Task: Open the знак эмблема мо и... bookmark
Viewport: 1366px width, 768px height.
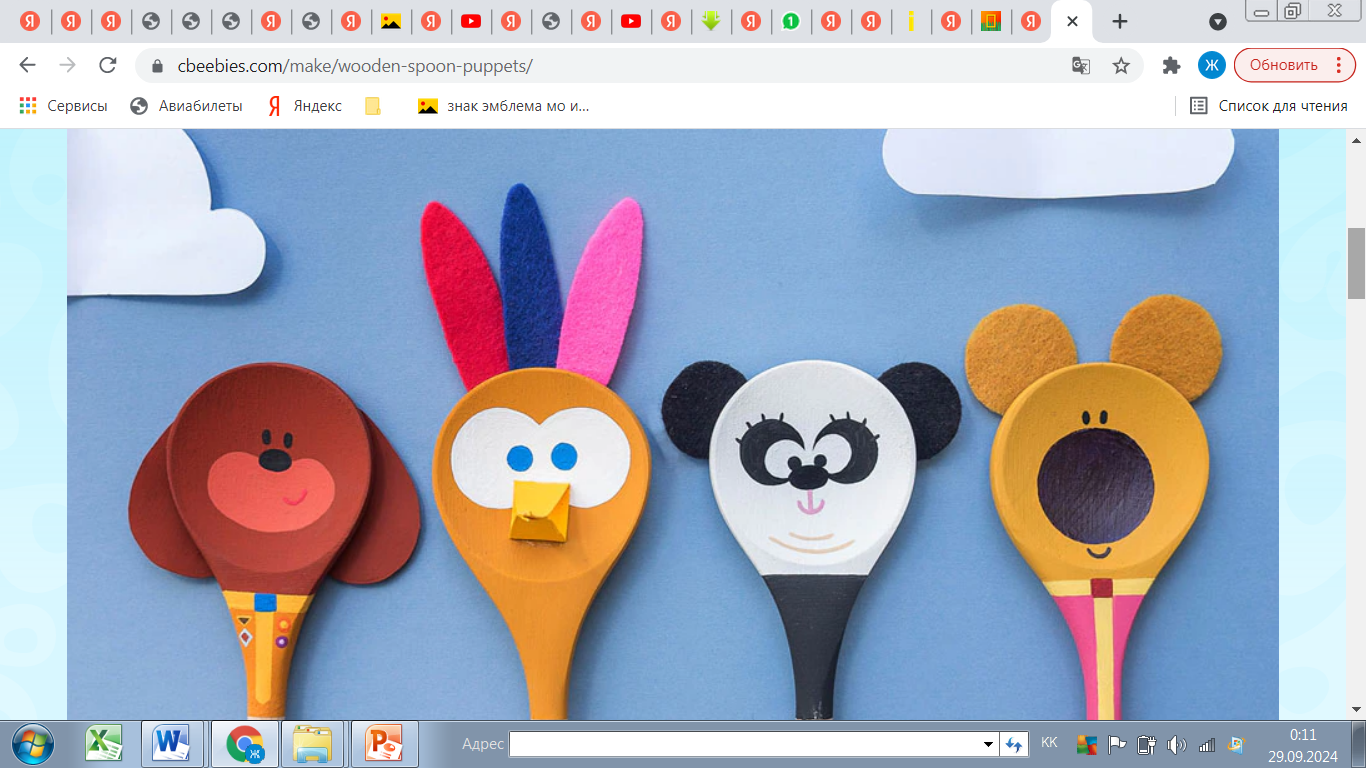Action: coord(504,106)
